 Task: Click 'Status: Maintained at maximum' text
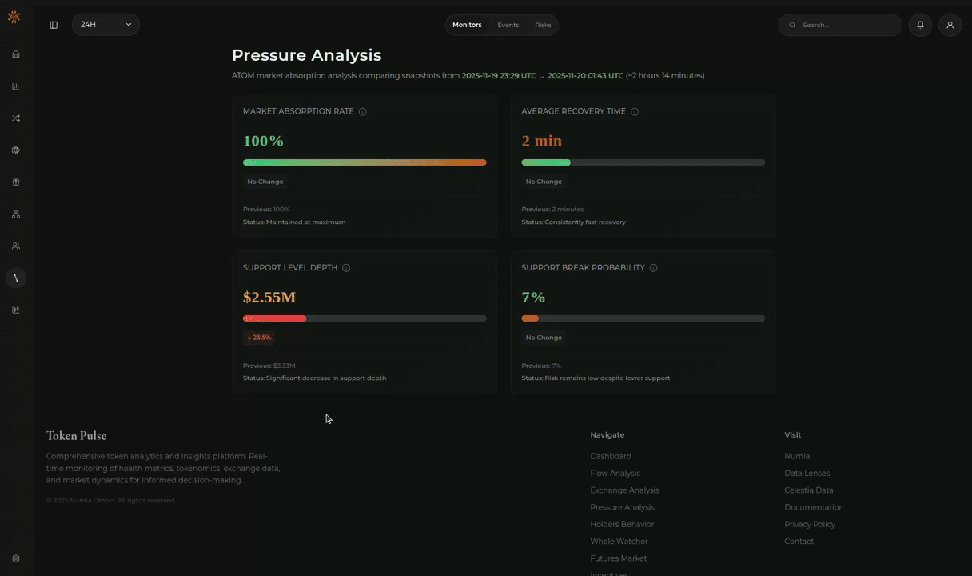(x=294, y=222)
